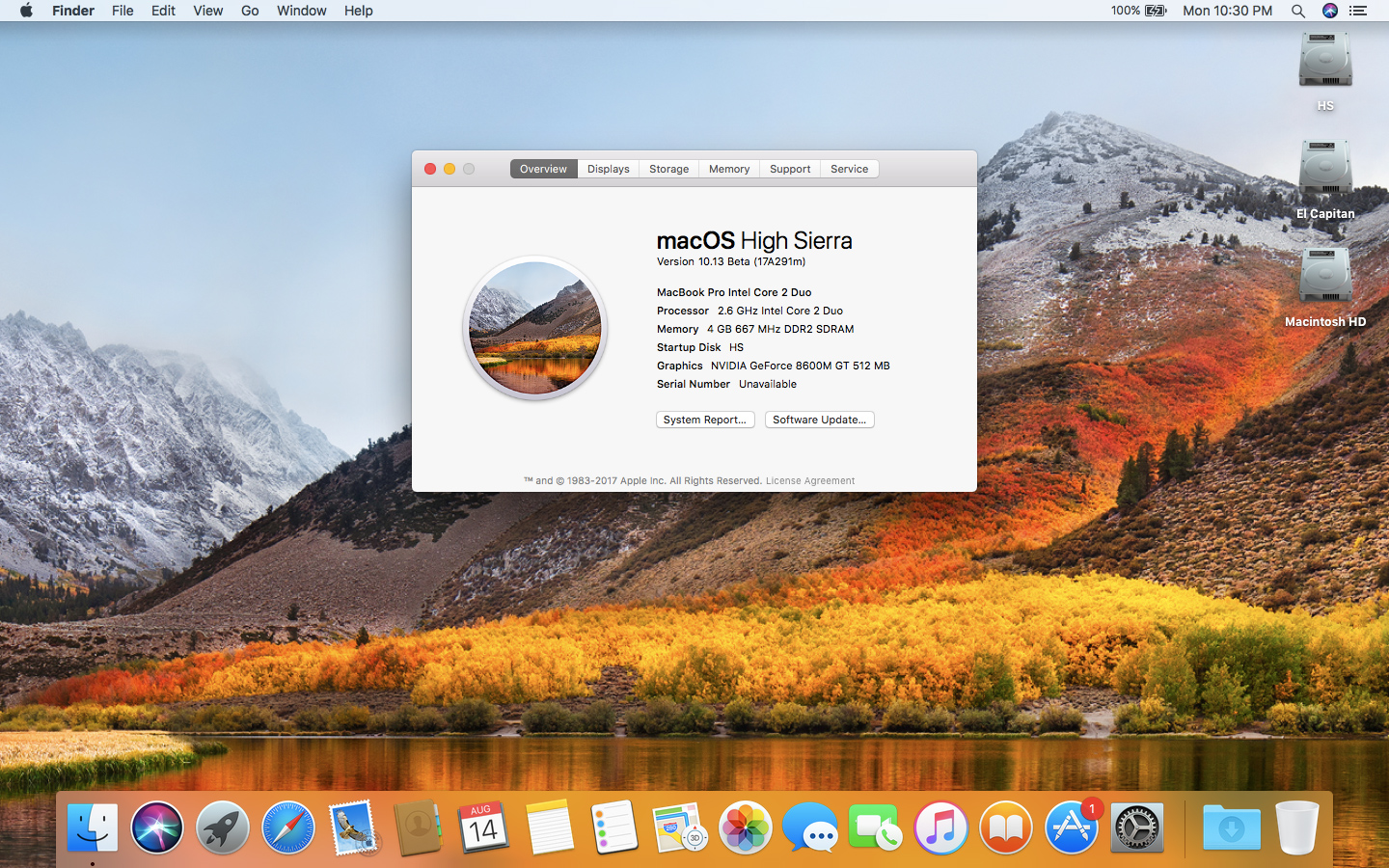
Task: Open Messages from the Dock
Action: [x=810, y=827]
